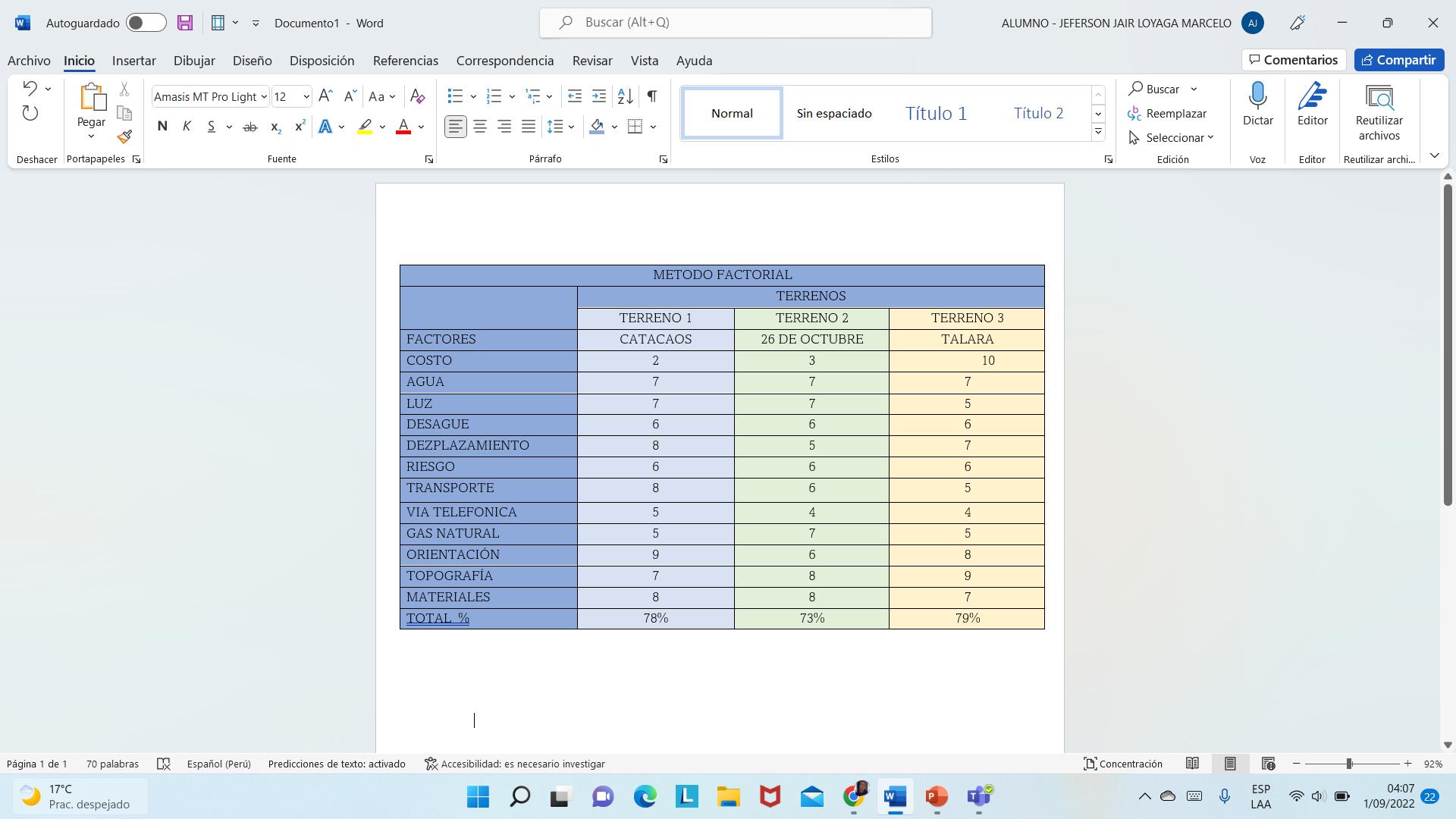Click the zoom slider handle
The image size is (1456, 819).
point(1349,764)
